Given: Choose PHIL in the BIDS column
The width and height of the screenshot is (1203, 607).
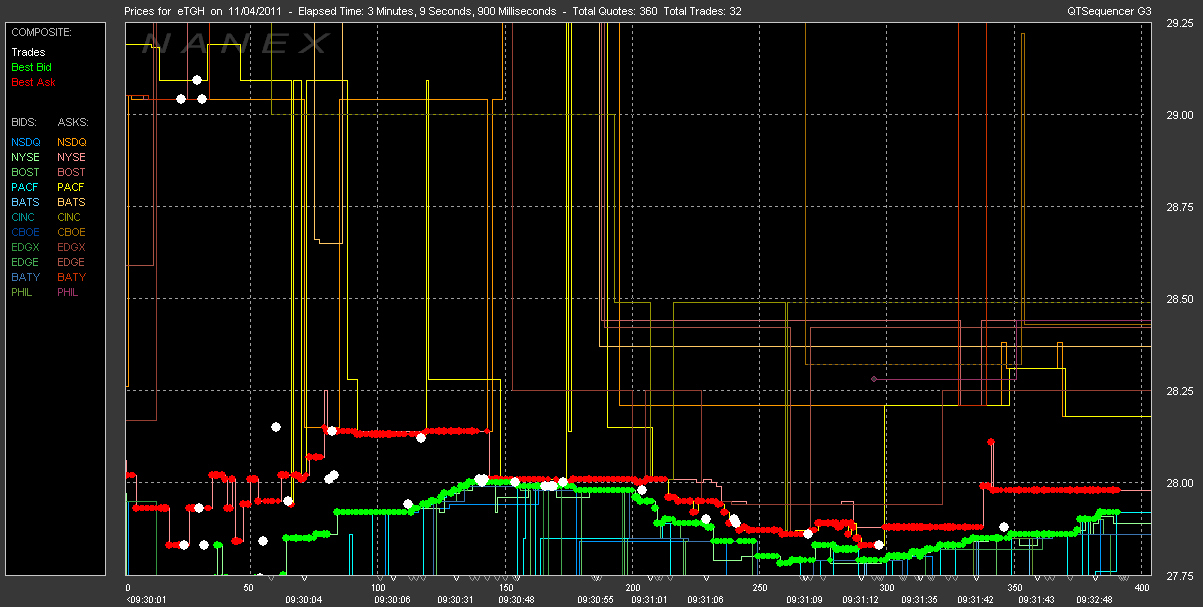Looking at the screenshot, I should click(24, 292).
